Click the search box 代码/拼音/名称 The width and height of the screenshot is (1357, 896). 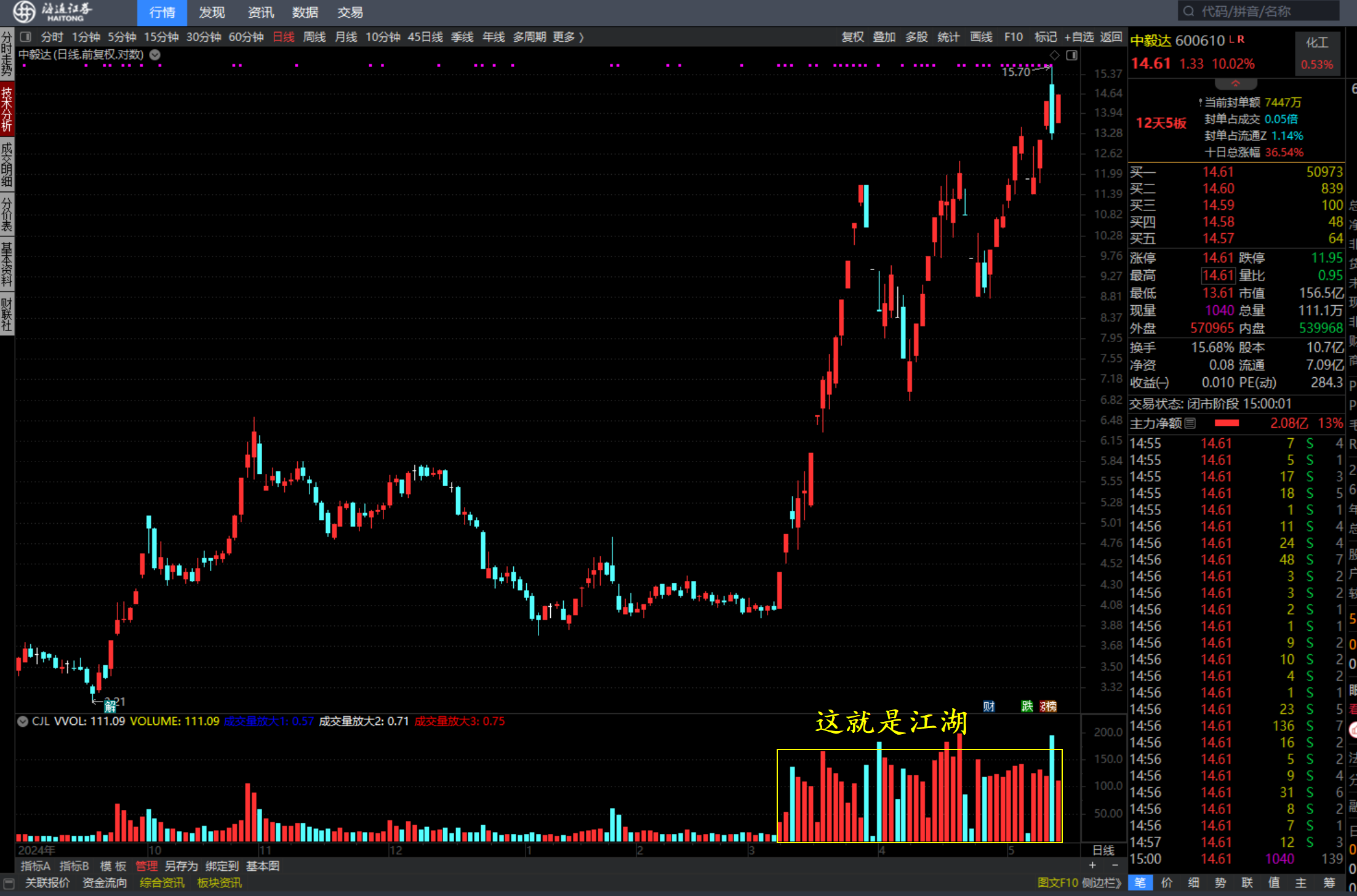(1259, 11)
